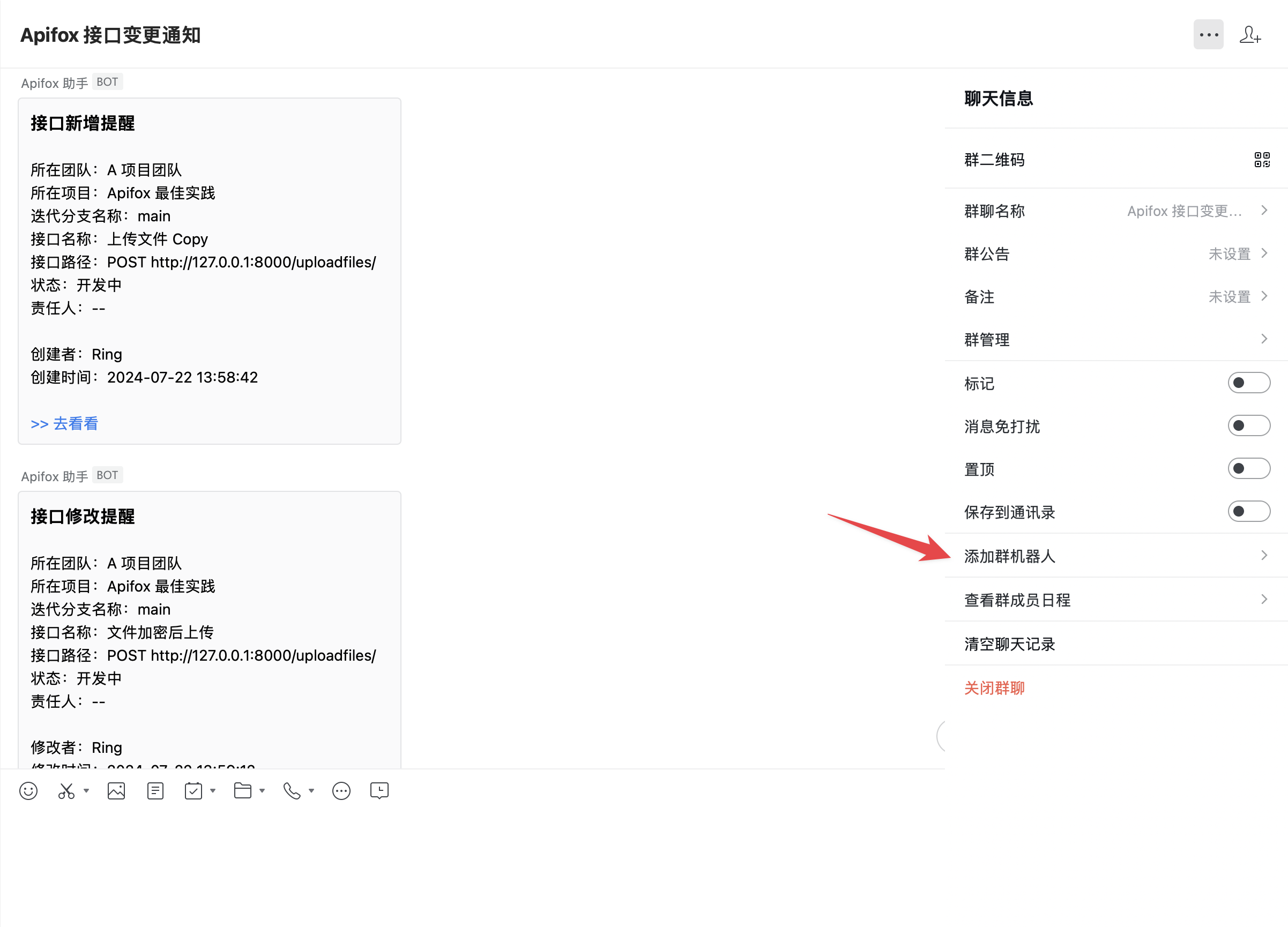Viewport: 1288px width, 927px height.
Task: Open the file note icon in toolbar
Action: [x=154, y=790]
